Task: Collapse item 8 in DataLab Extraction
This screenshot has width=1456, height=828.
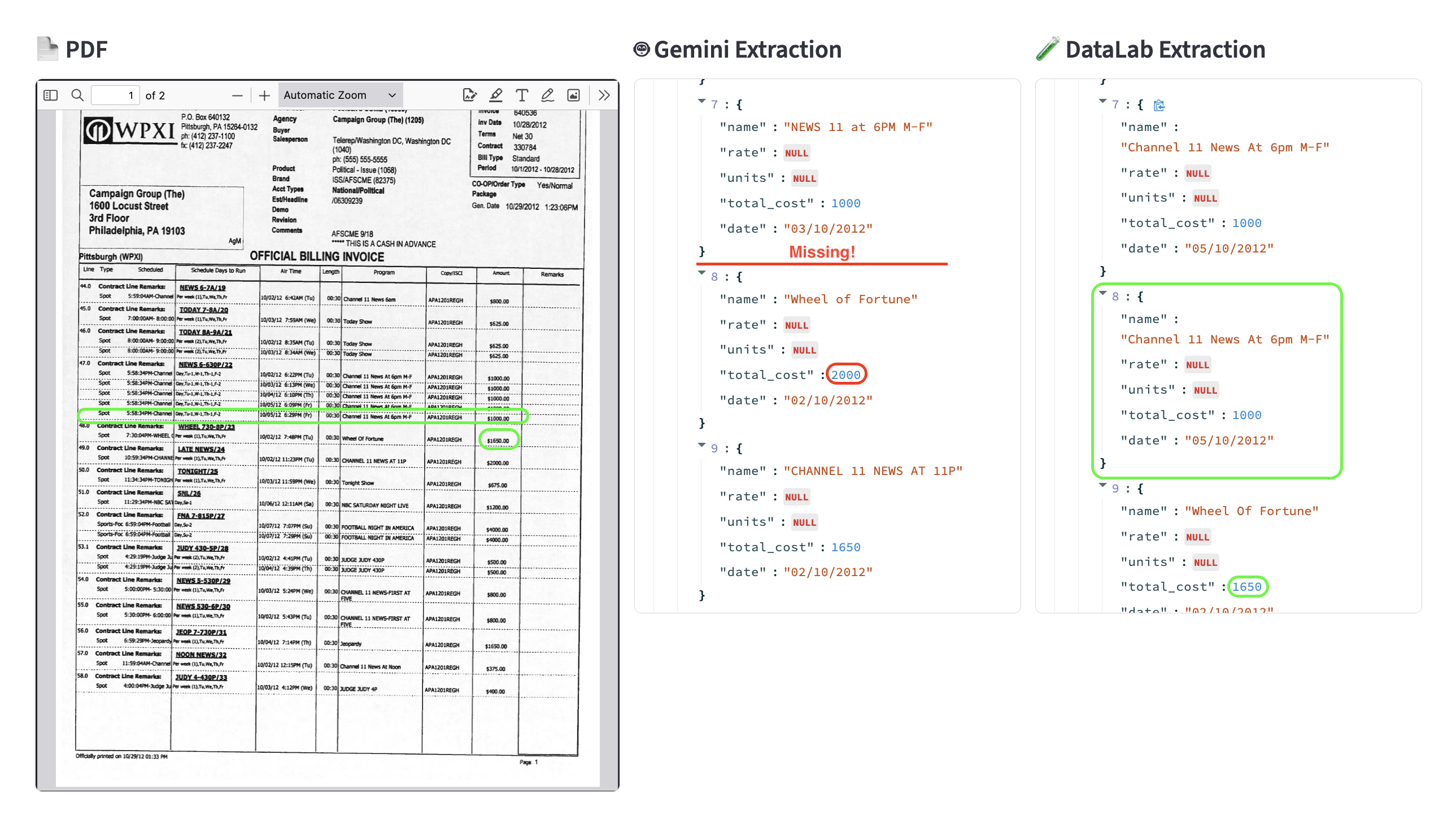Action: coord(1102,294)
